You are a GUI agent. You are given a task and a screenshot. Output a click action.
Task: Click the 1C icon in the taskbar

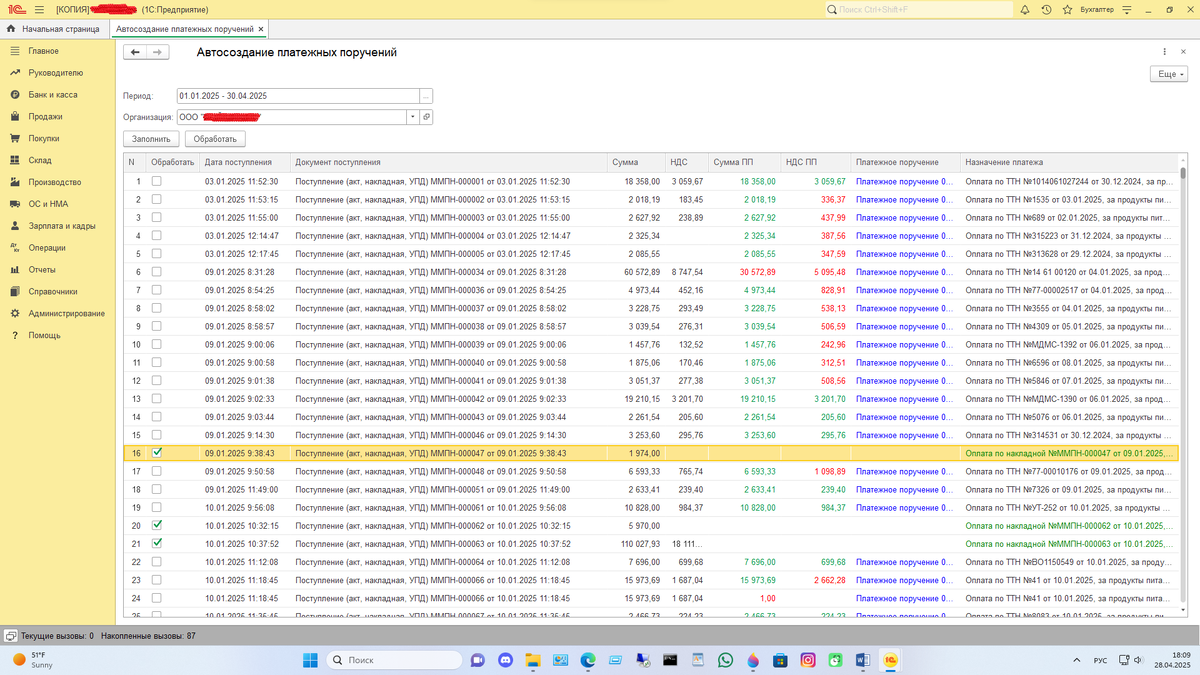click(x=889, y=660)
